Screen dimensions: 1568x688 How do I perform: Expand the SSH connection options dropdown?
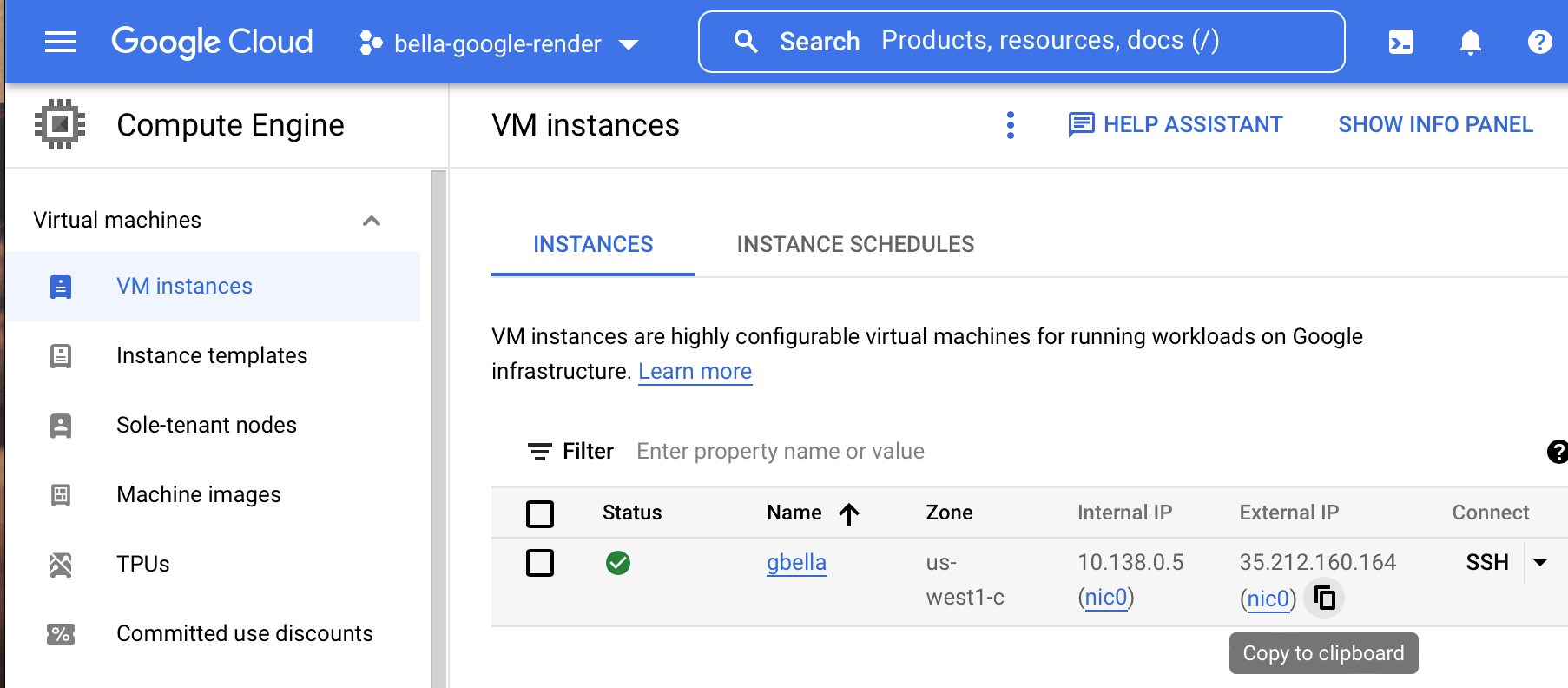click(x=1540, y=563)
